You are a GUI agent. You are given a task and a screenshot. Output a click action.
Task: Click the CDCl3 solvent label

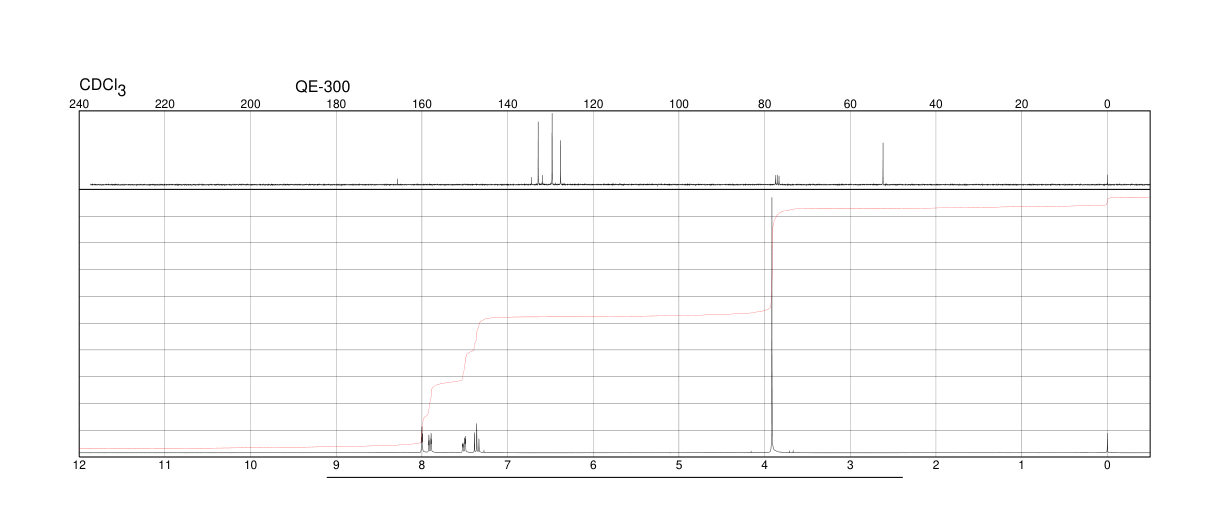tap(103, 88)
